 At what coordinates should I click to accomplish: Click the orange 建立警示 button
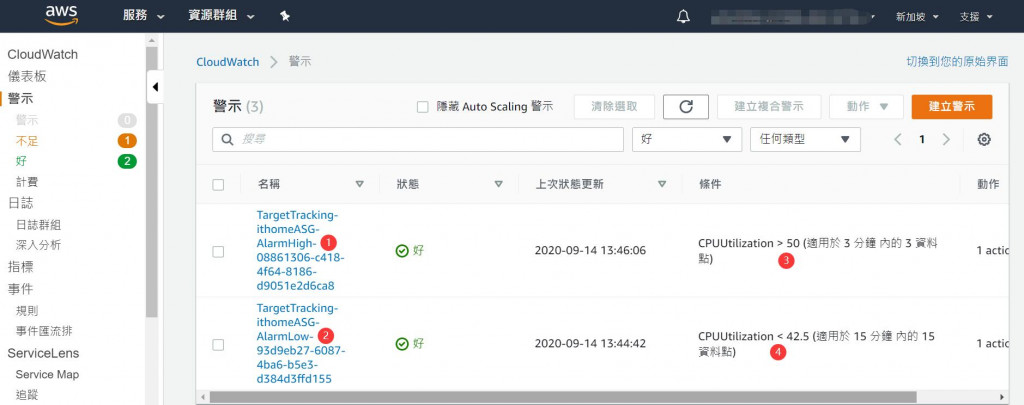tap(951, 107)
